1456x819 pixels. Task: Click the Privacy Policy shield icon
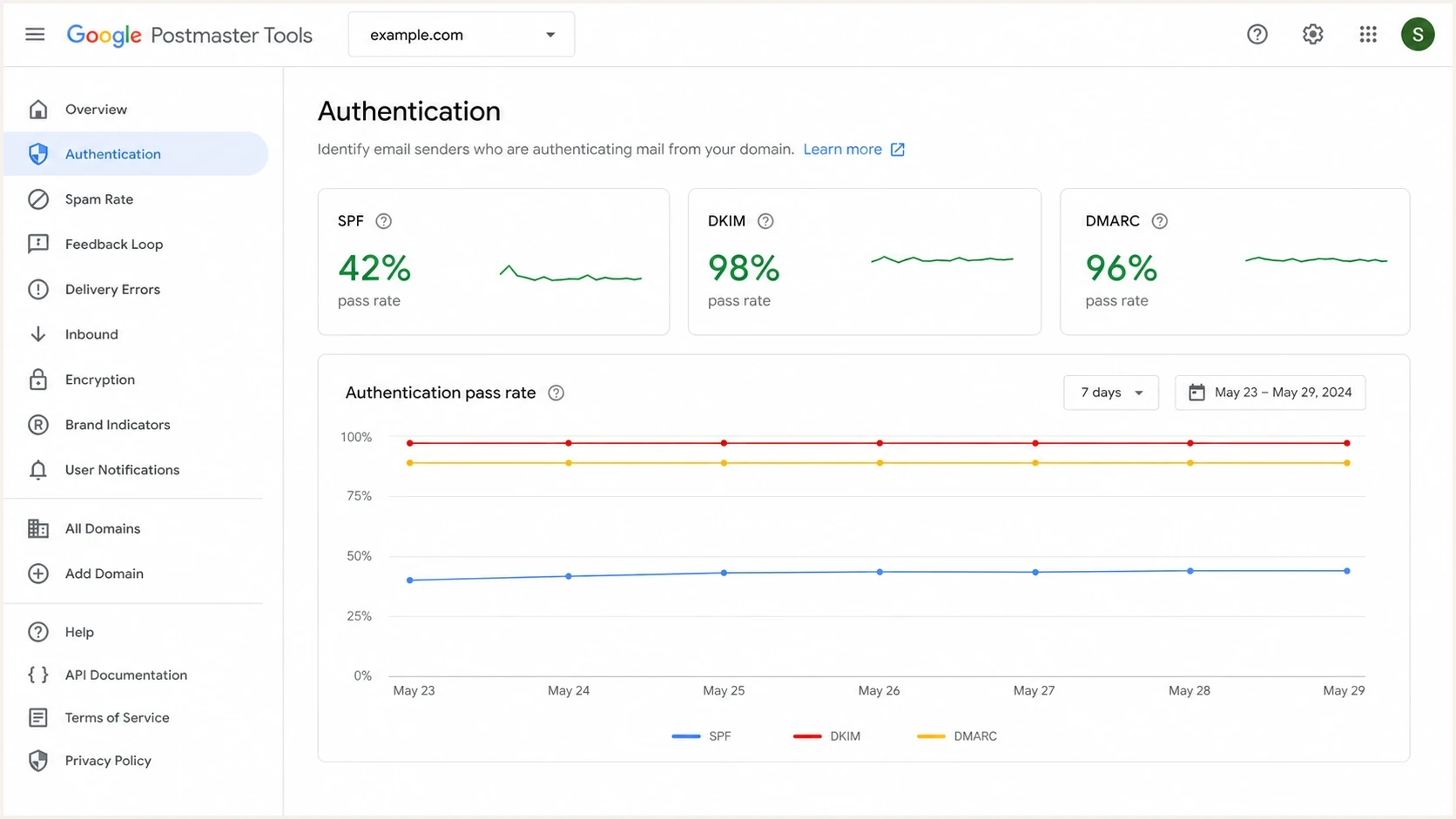pos(38,761)
